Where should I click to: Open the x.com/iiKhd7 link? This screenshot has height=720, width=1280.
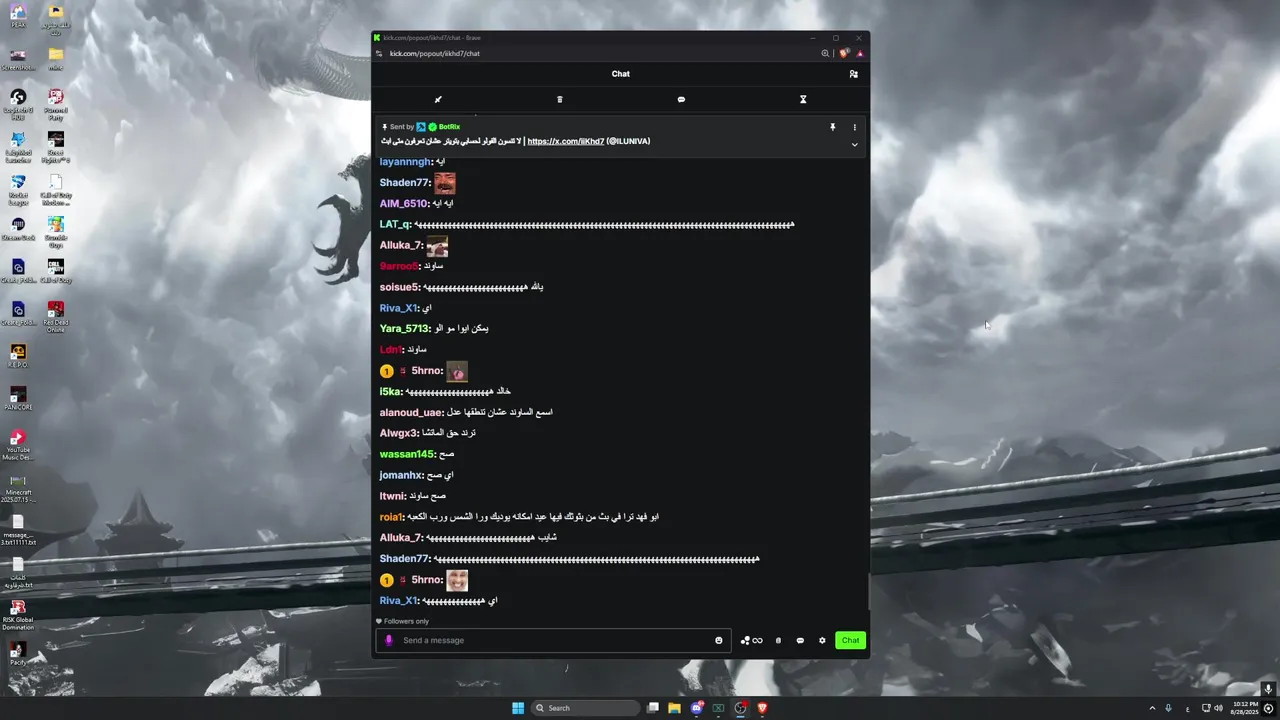point(566,141)
